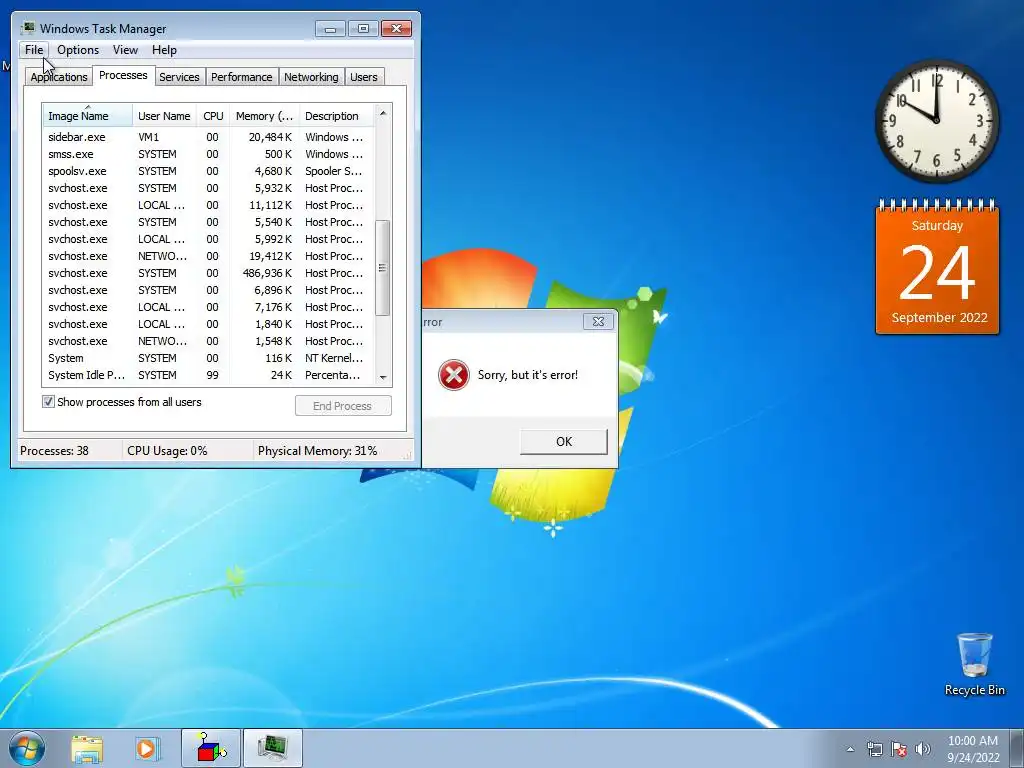Click Physical Memory: 31% status entry
This screenshot has width=1024, height=768.
click(x=317, y=451)
